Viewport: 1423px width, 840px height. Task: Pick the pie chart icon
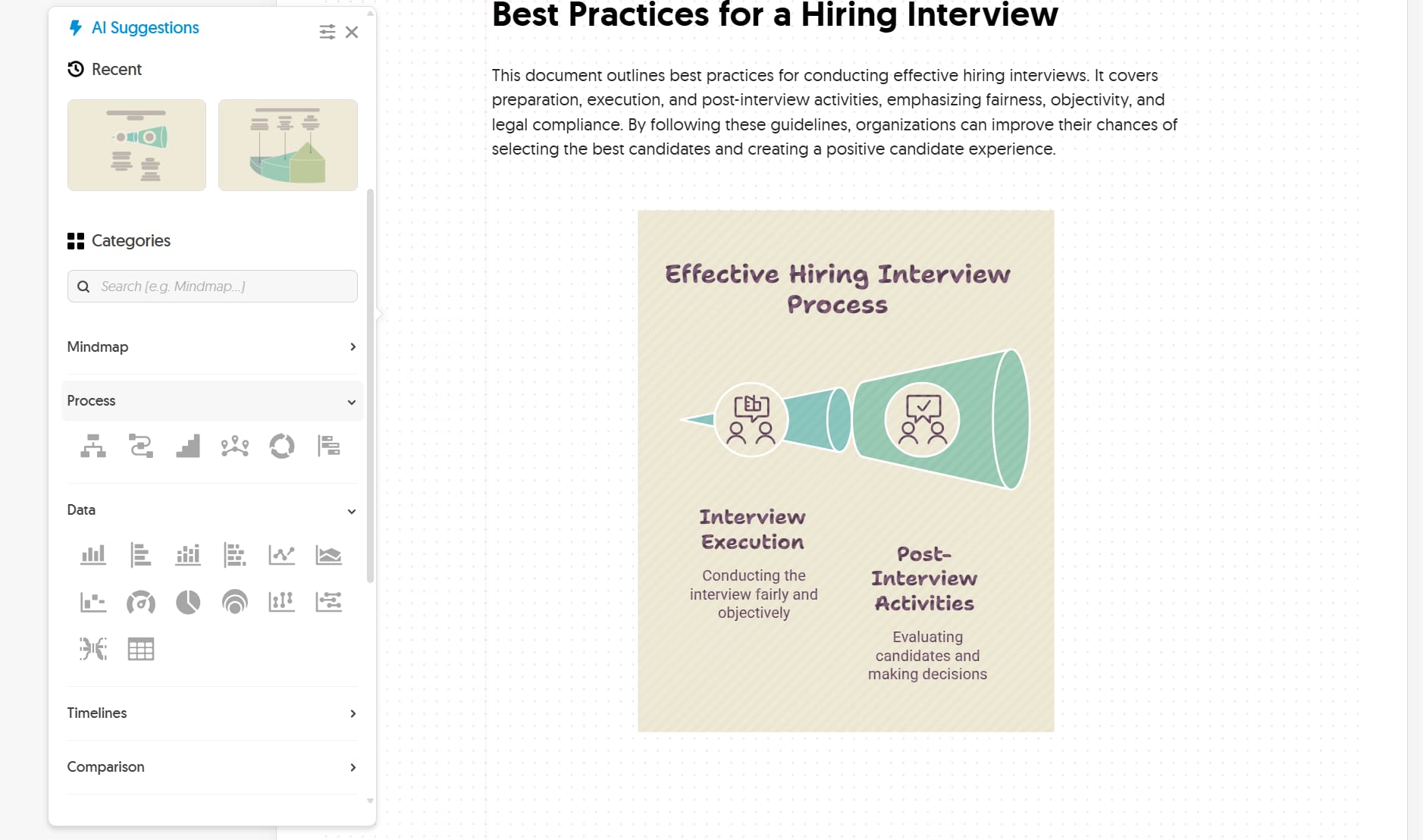(188, 602)
